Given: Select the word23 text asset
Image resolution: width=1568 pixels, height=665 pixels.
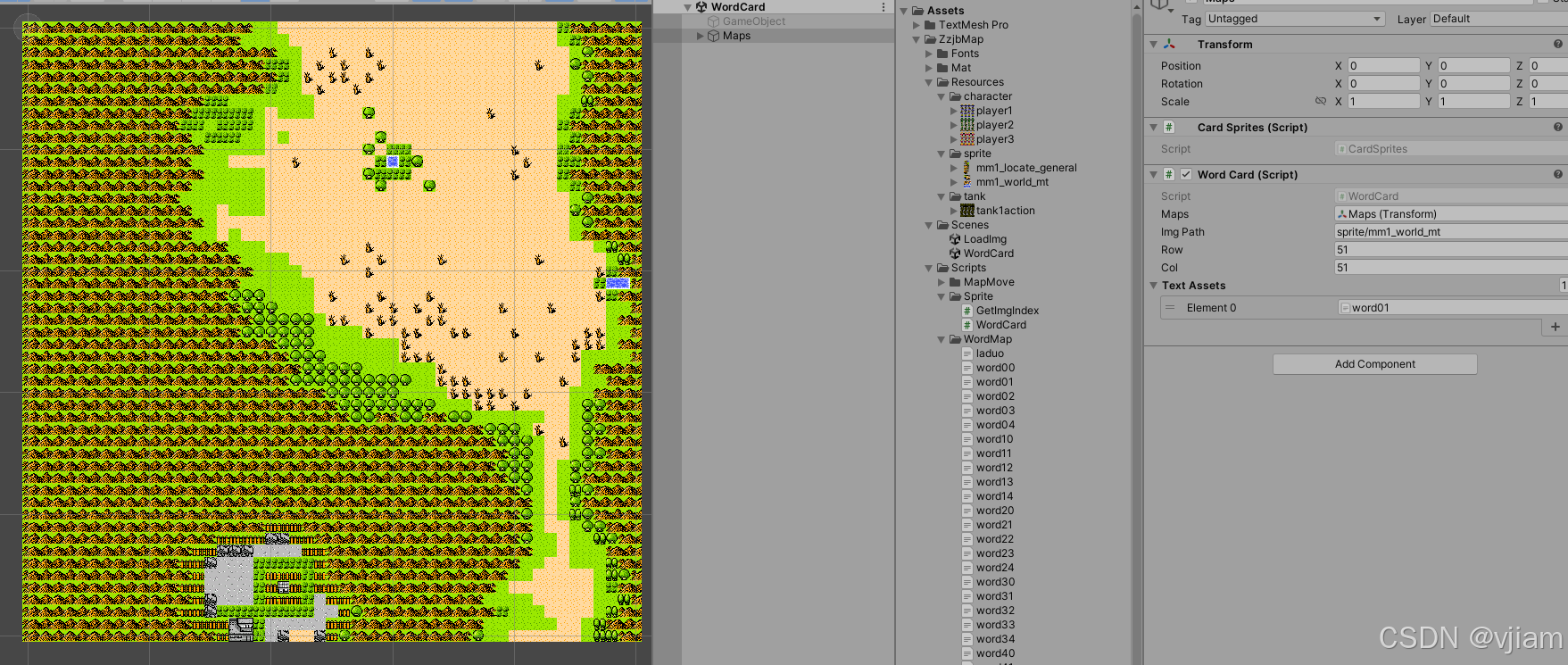Looking at the screenshot, I should pyautogui.click(x=988, y=553).
